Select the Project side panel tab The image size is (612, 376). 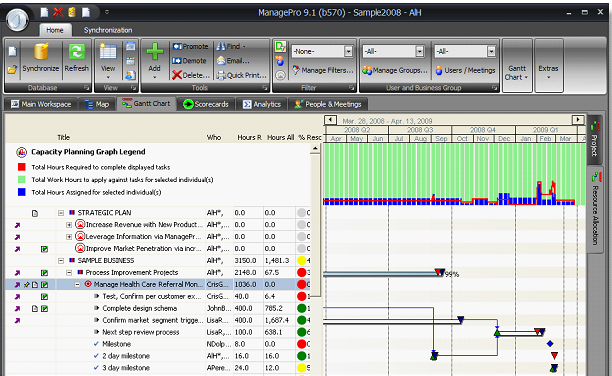pyautogui.click(x=595, y=139)
